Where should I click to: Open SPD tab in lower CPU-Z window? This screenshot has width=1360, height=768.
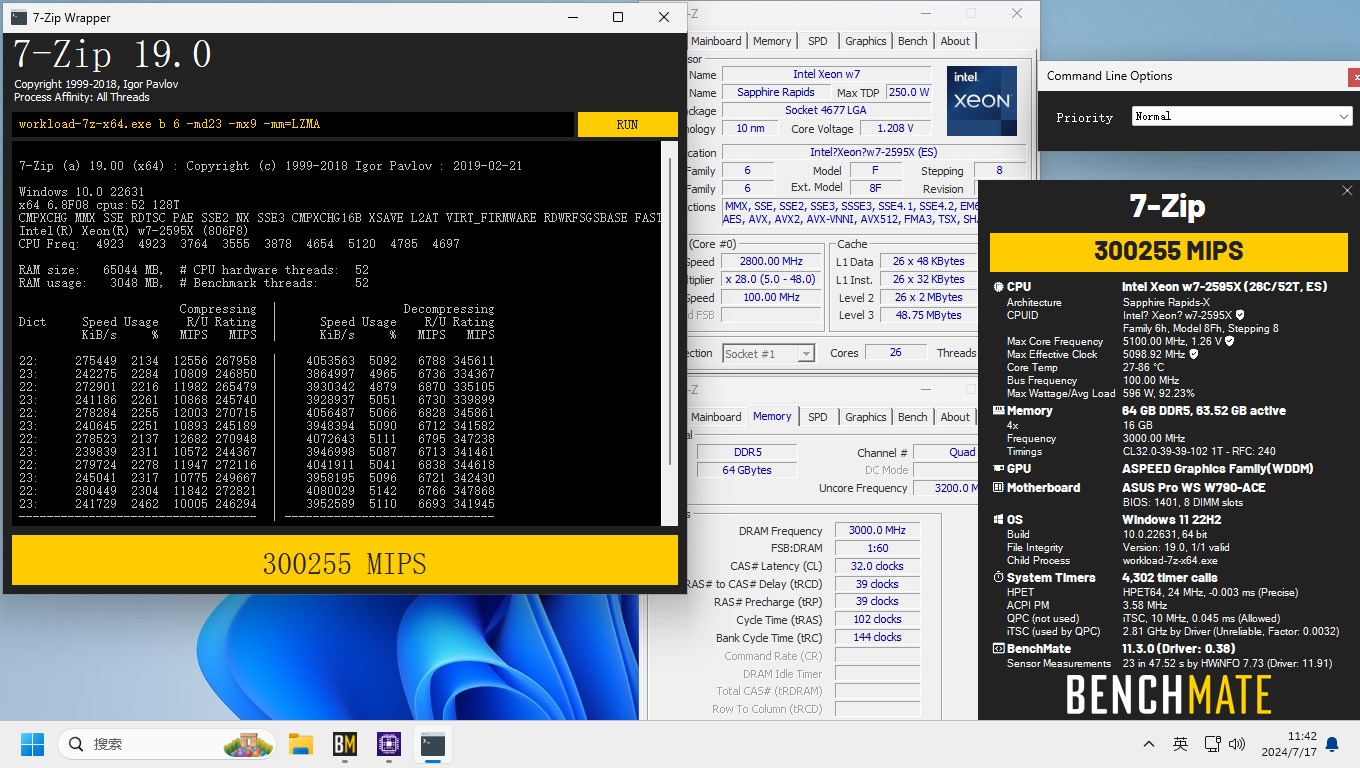click(818, 417)
